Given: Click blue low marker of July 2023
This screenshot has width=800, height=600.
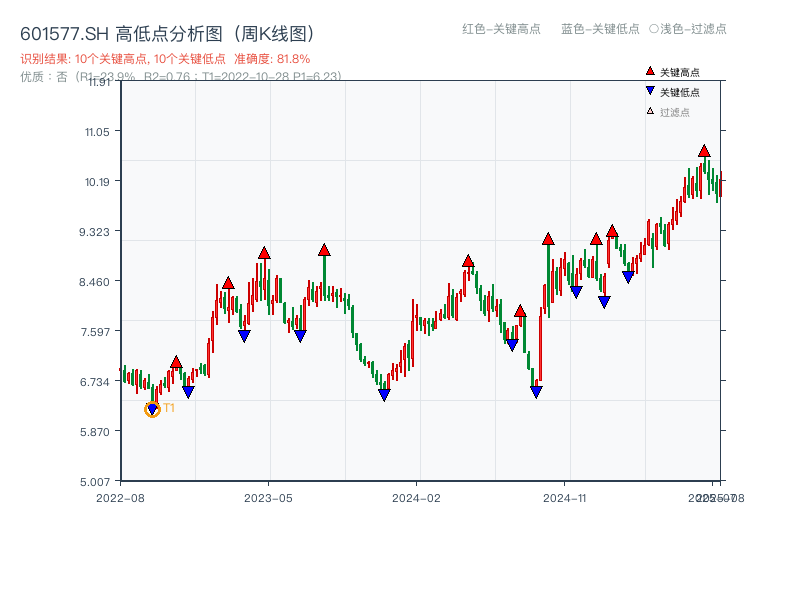Looking at the screenshot, I should point(300,336).
